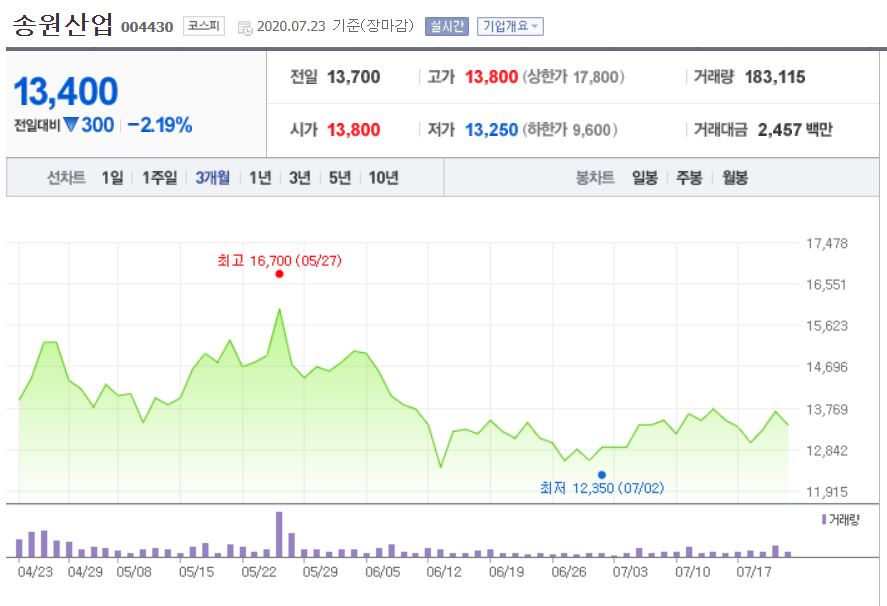
Task: Click the 코스피 market badge
Action: point(204,26)
